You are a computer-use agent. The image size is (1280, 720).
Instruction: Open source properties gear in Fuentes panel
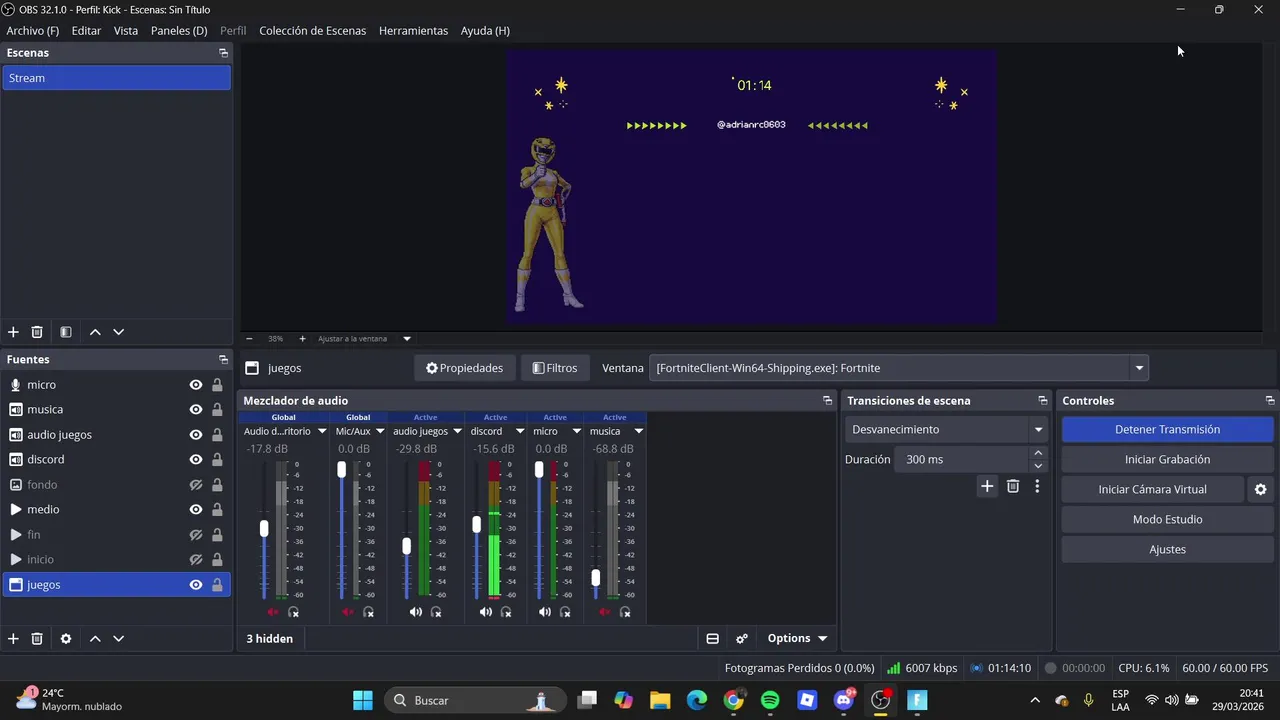66,639
